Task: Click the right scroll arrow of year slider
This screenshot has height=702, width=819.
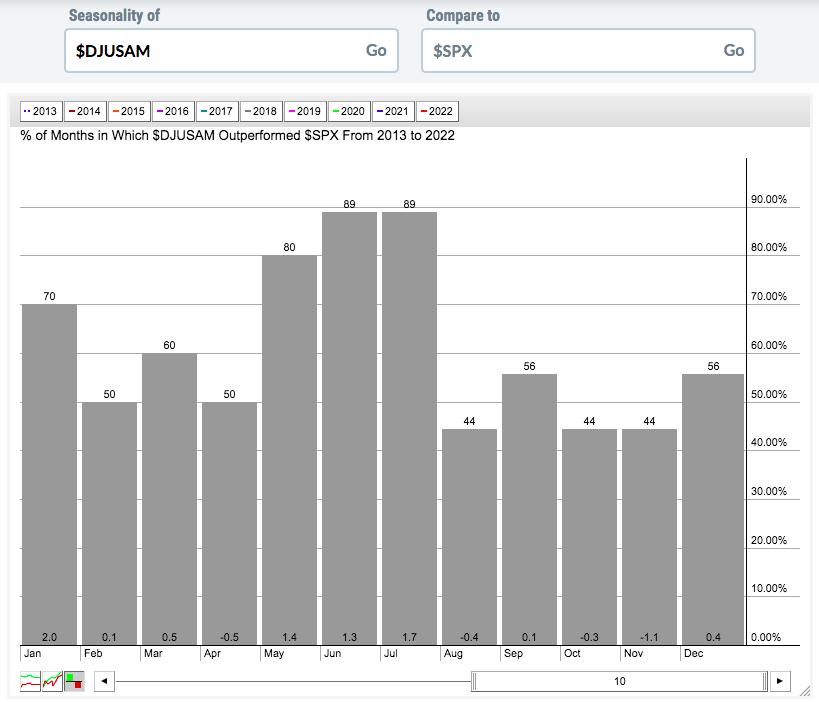Action: click(780, 682)
